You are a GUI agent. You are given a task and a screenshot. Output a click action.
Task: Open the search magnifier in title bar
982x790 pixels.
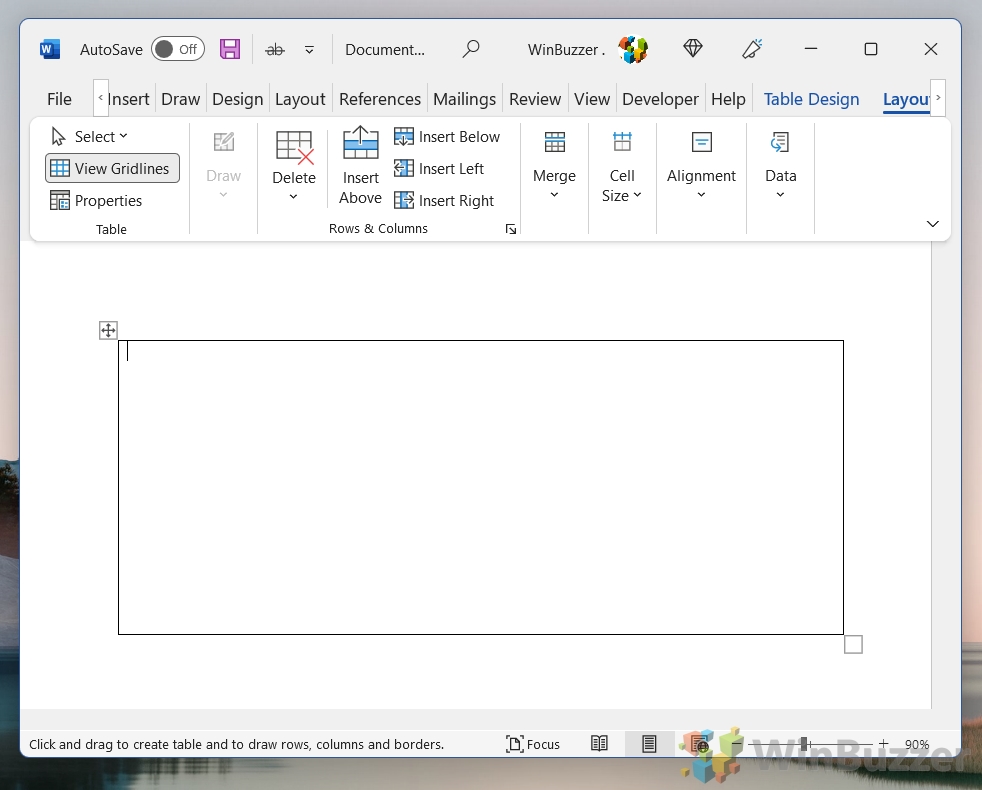[471, 49]
